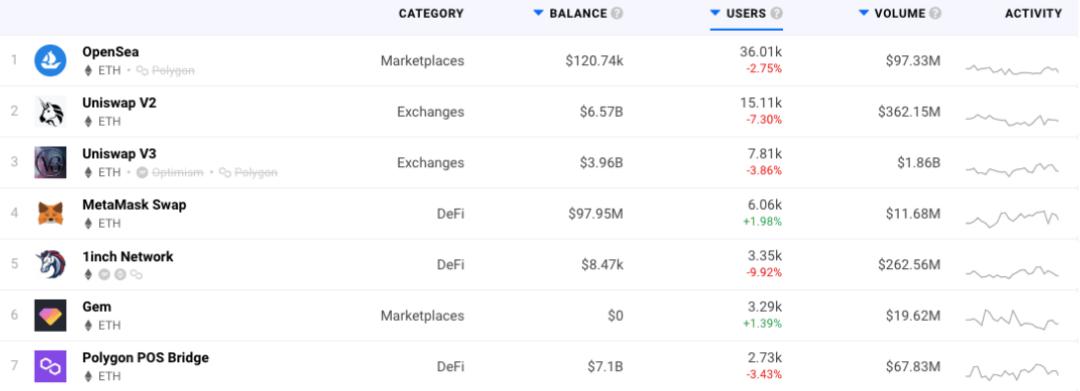
Task: Select the Uniswap V2 unicorn icon
Action: 50,112
